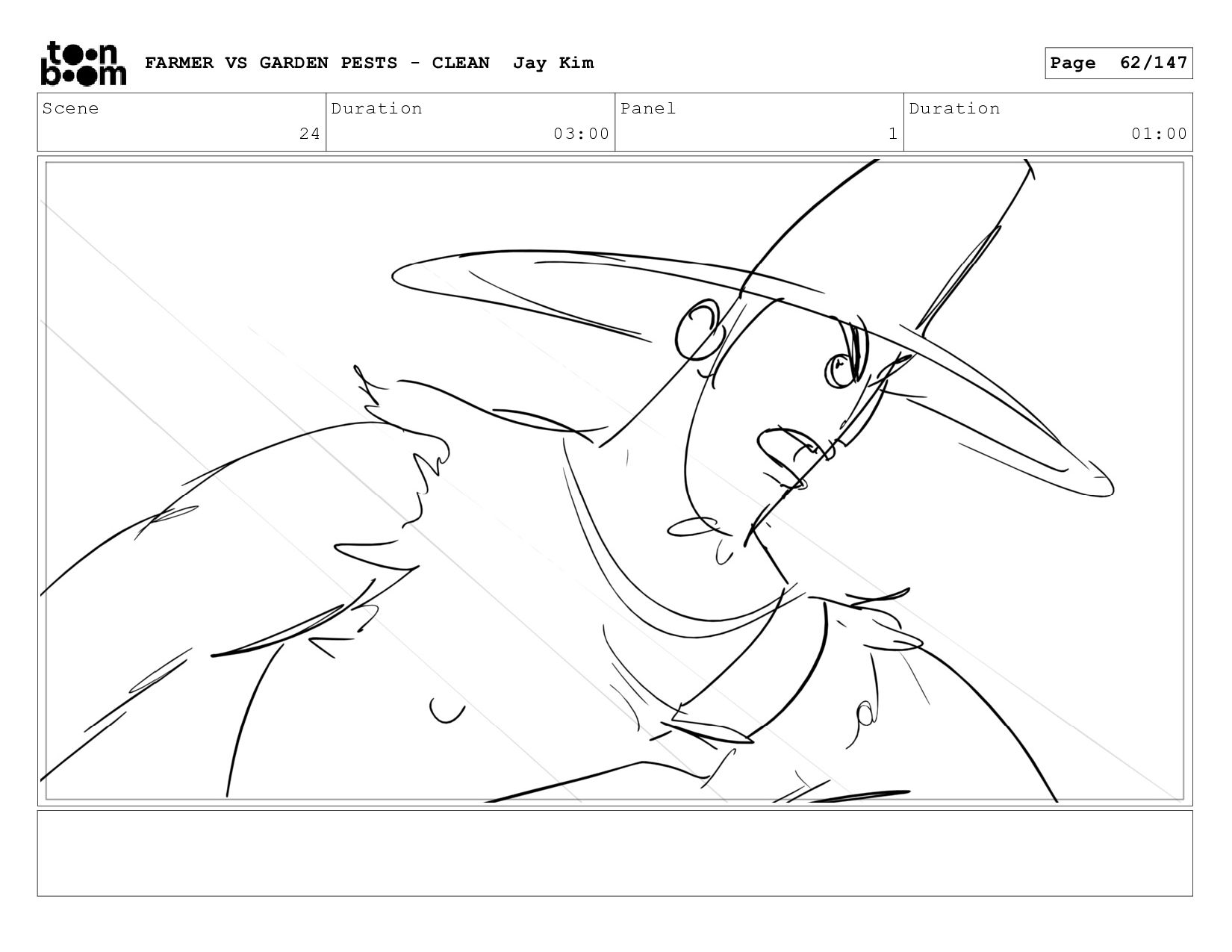Select the scene number '24'
Screen dimensions: 1232x952
click(309, 134)
